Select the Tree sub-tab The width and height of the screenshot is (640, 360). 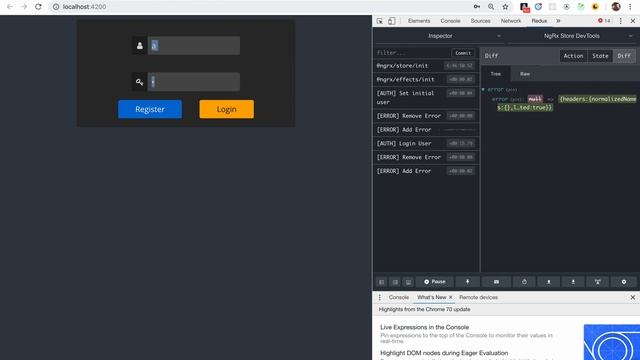(x=496, y=74)
